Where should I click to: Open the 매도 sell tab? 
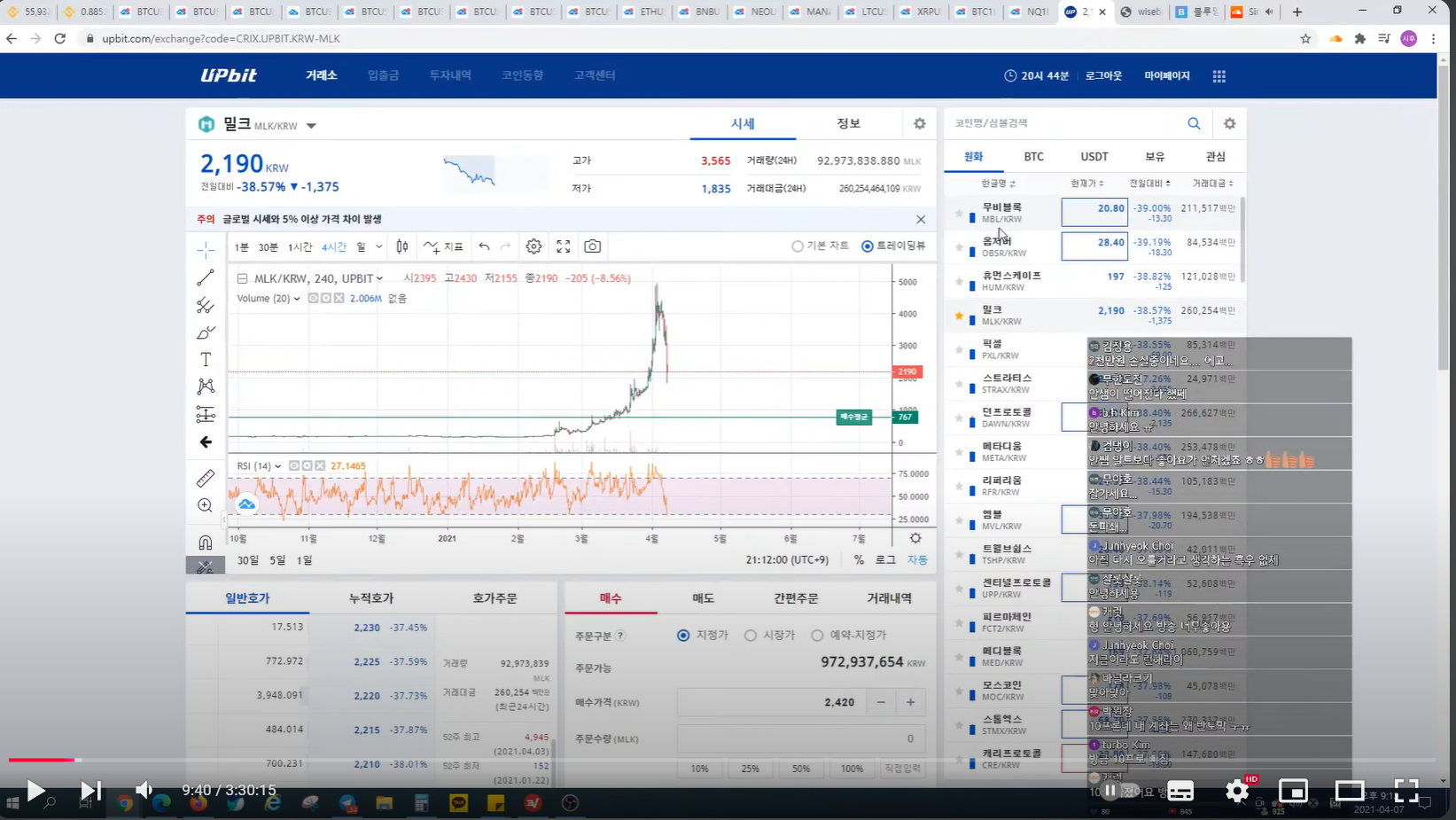coord(703,598)
